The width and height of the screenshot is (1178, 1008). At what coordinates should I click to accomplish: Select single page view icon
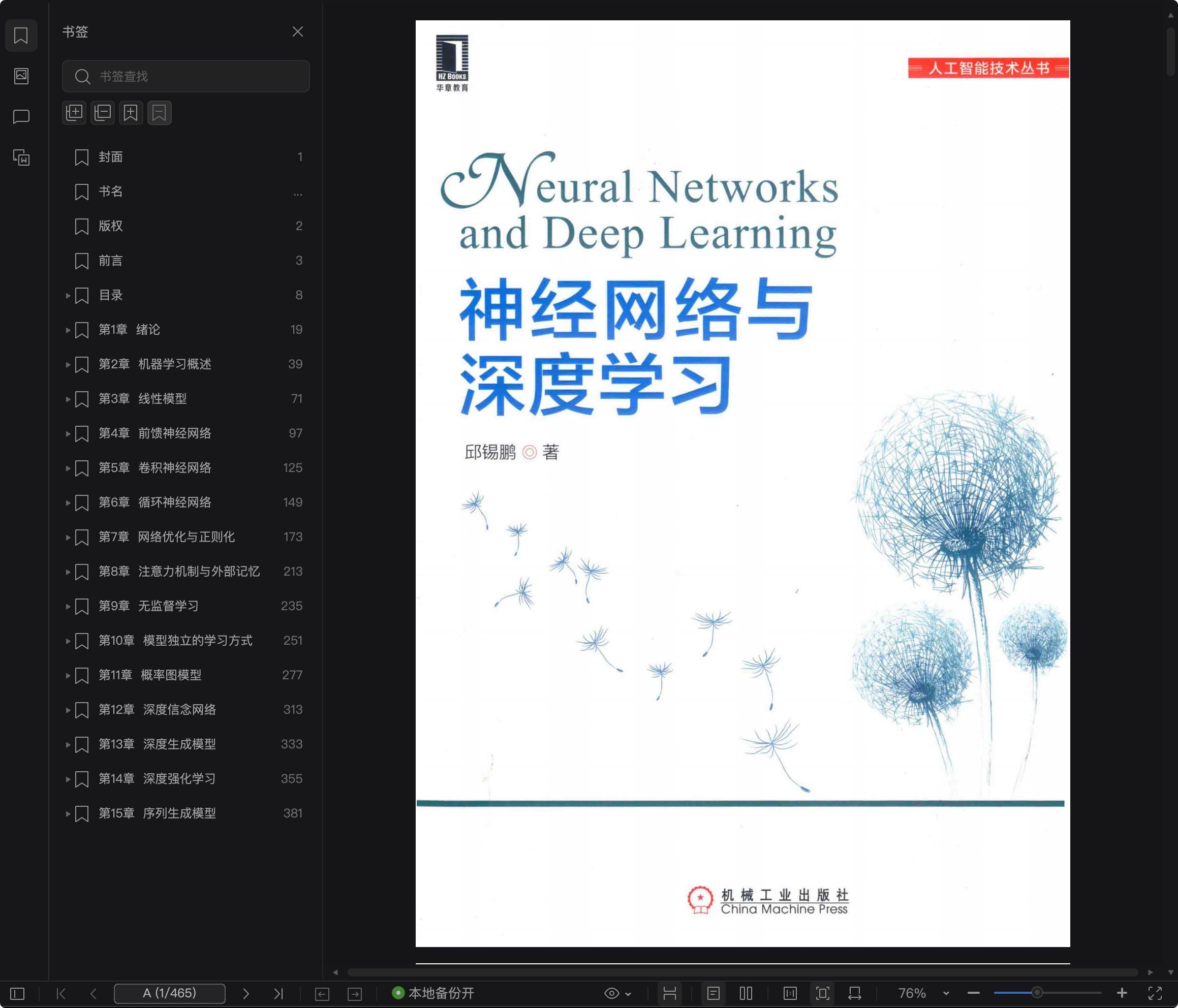pyautogui.click(x=714, y=993)
